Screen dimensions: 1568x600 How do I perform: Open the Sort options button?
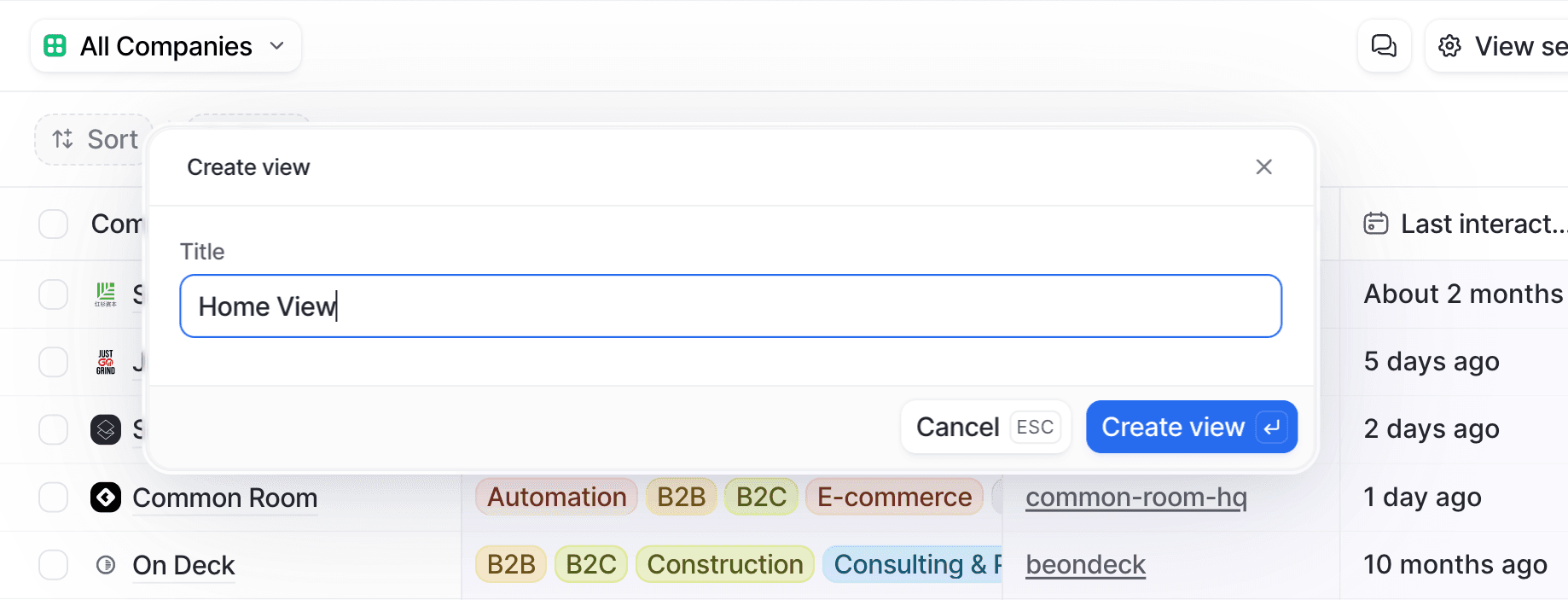tap(94, 139)
